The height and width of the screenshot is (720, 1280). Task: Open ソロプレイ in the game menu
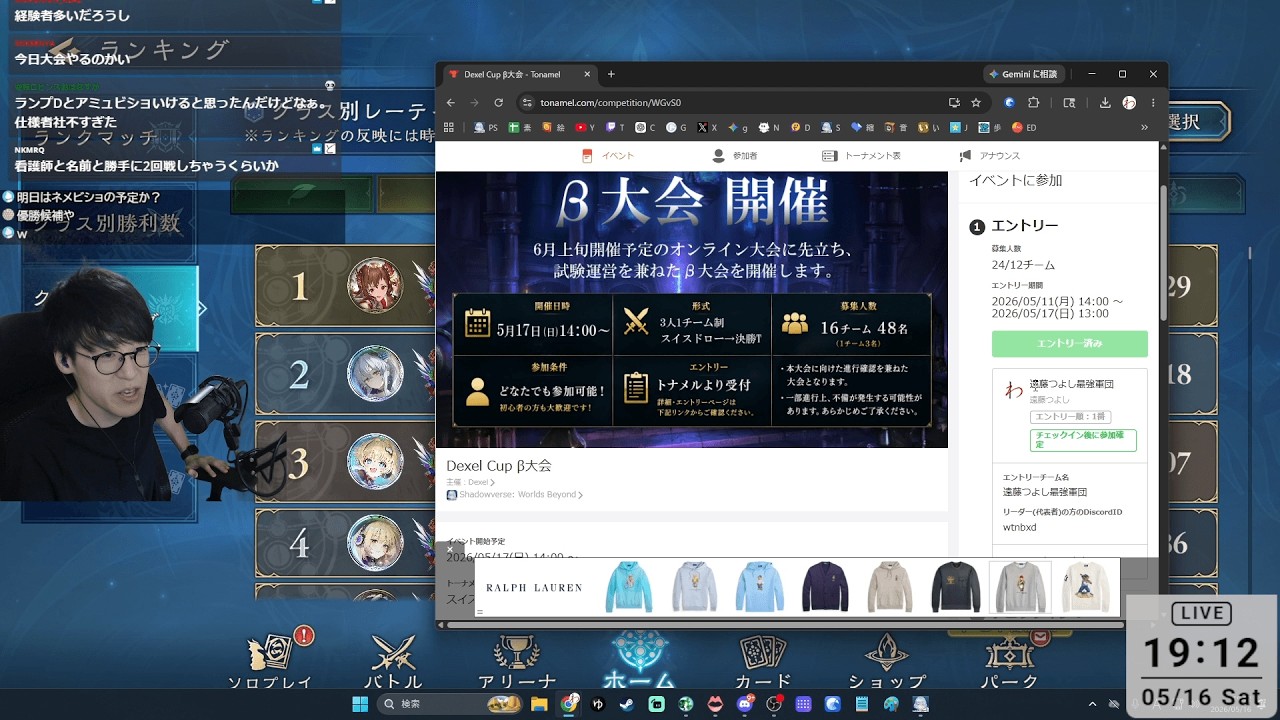270,663
